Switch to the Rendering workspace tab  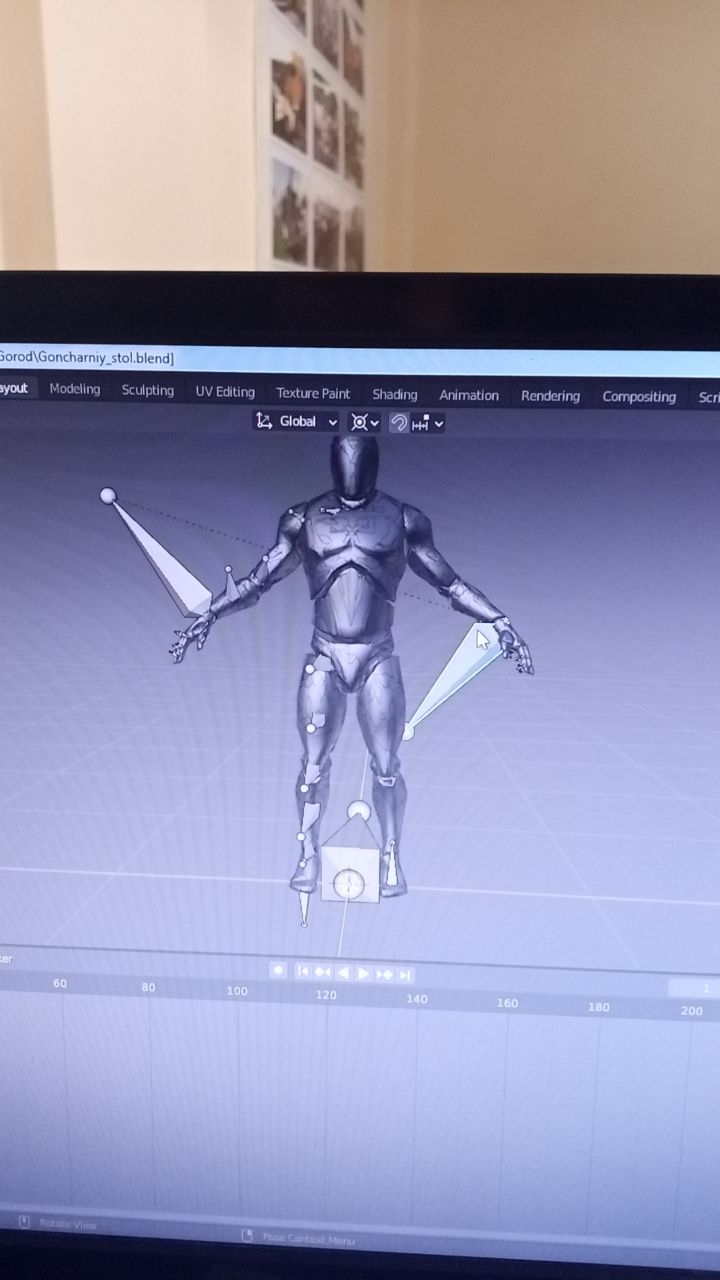[x=550, y=396]
